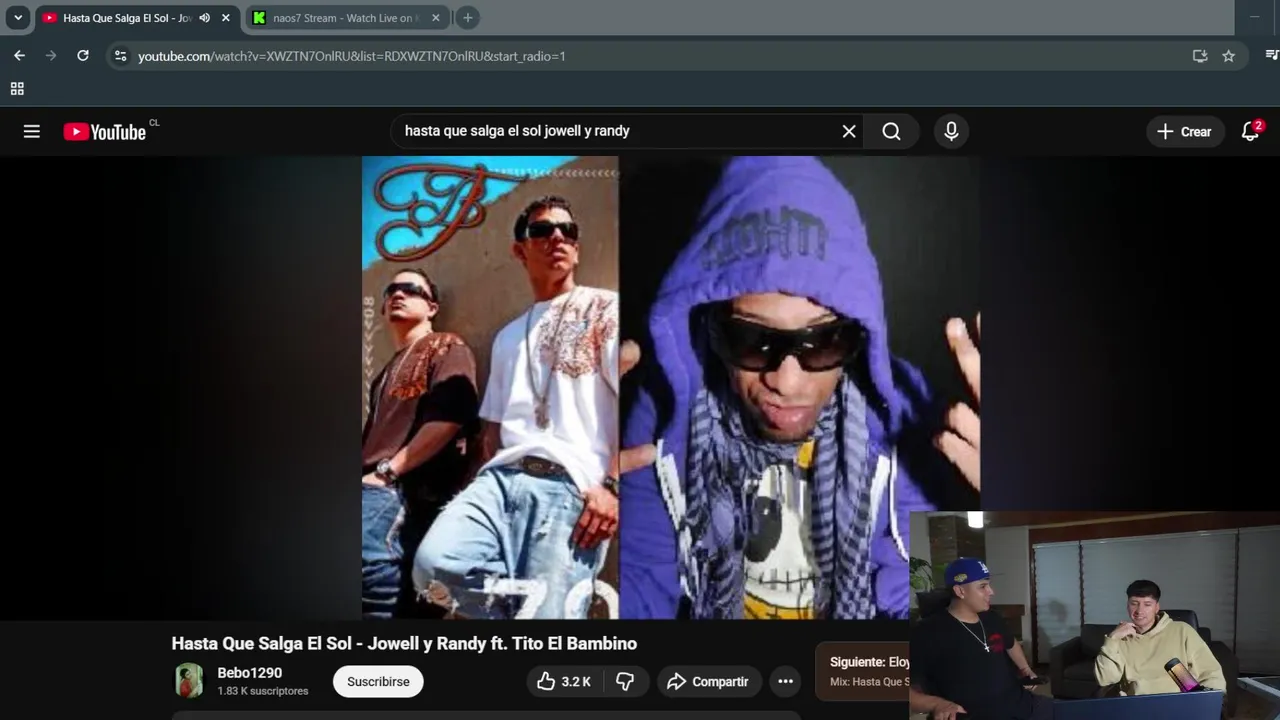
Task: Bookmark this page with the star
Action: tap(1229, 56)
